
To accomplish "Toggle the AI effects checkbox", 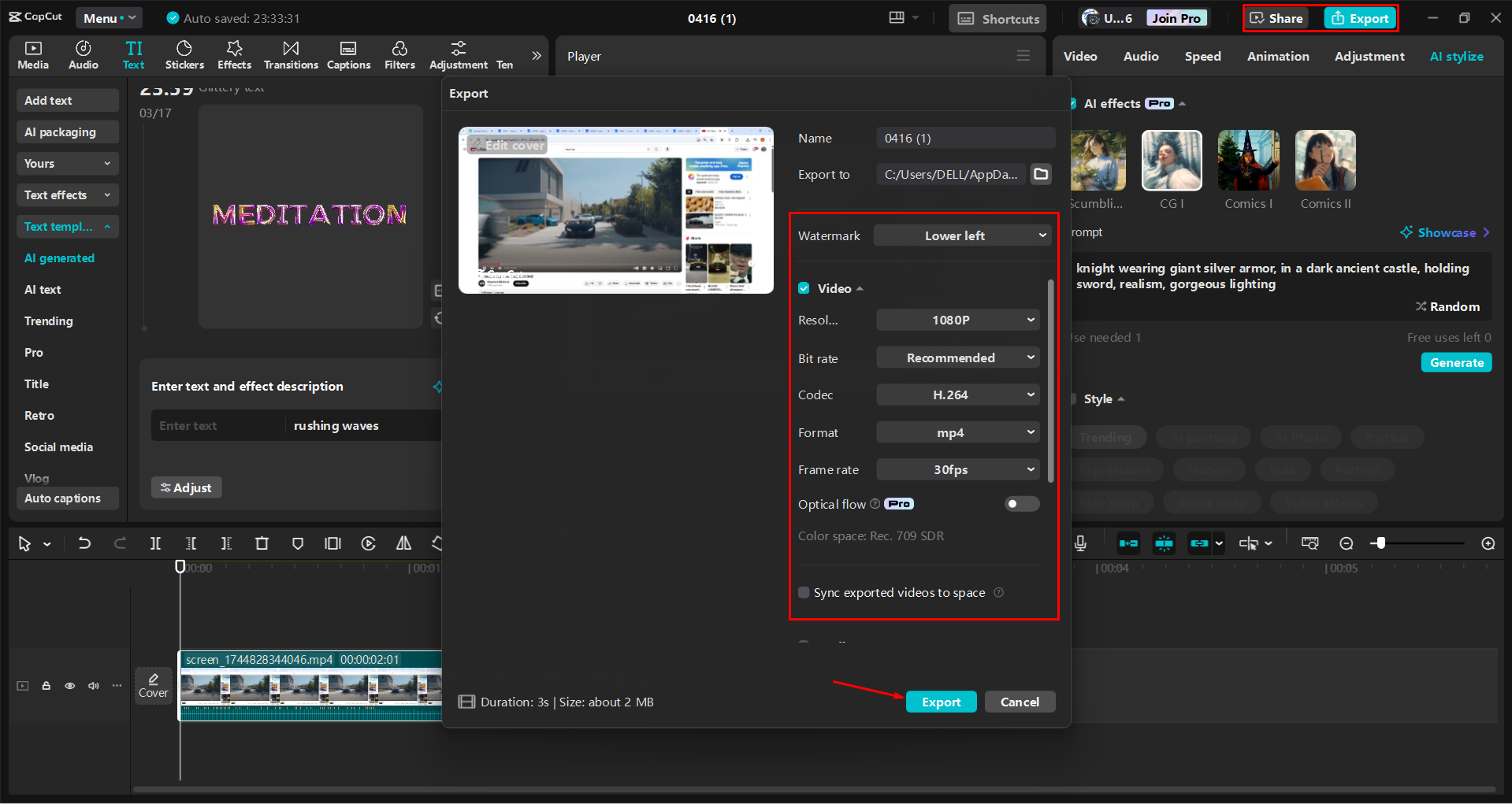I will (x=1072, y=103).
